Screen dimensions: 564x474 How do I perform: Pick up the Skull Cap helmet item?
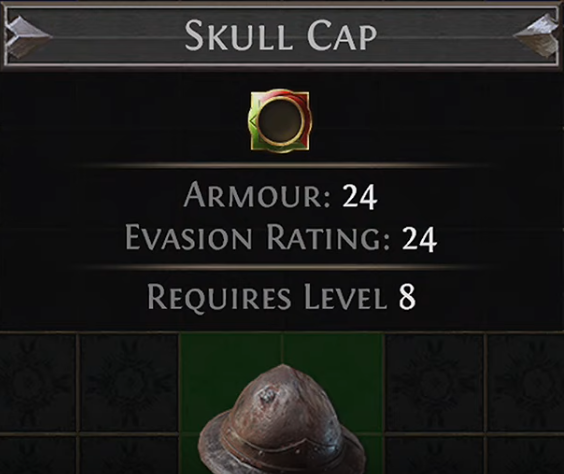(281, 419)
